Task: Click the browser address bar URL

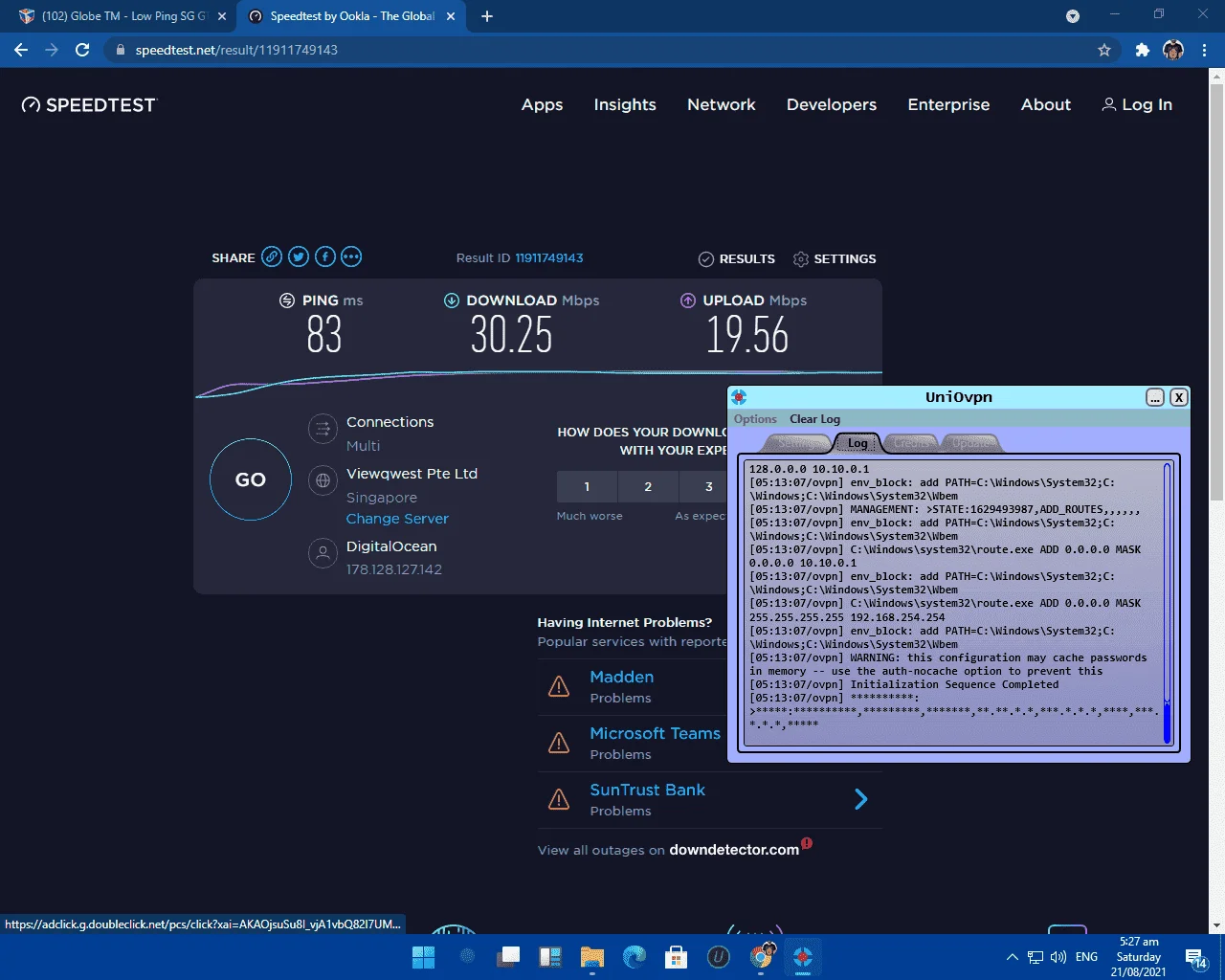Action: (x=236, y=50)
